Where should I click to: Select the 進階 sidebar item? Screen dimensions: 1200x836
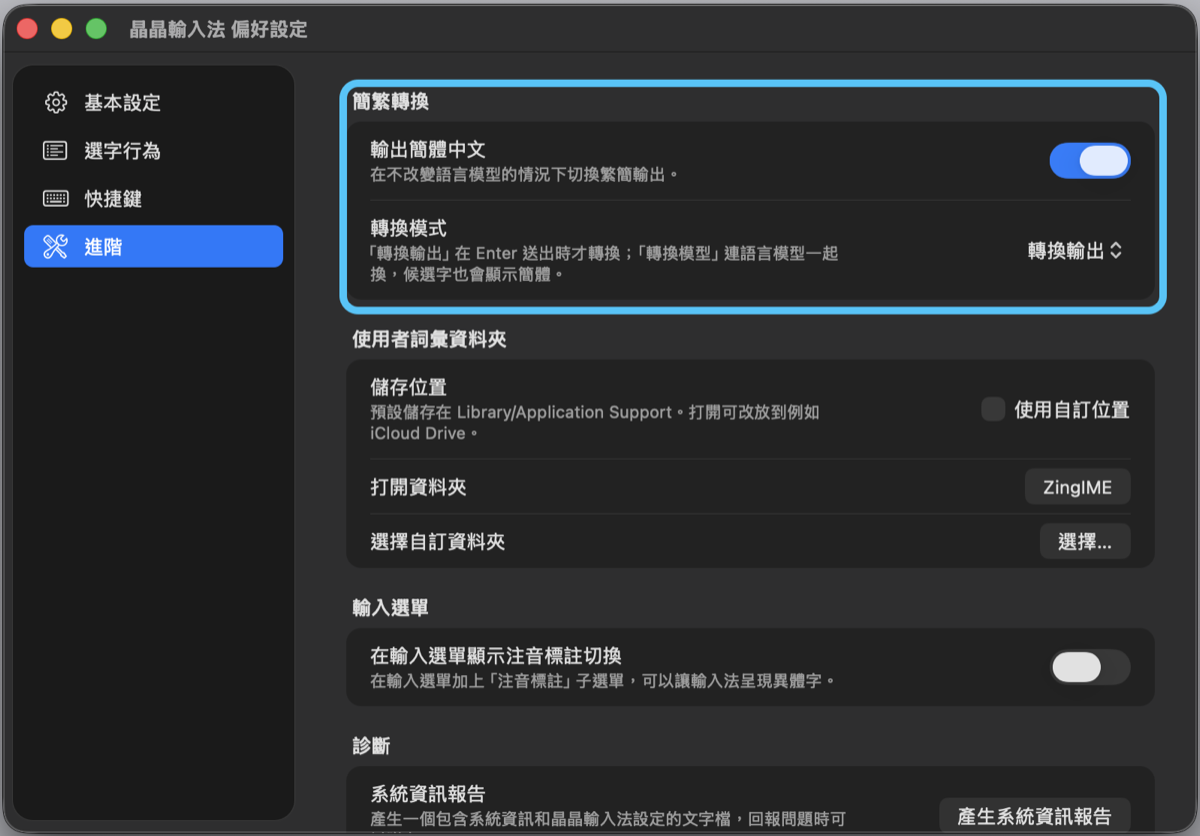tap(153, 246)
